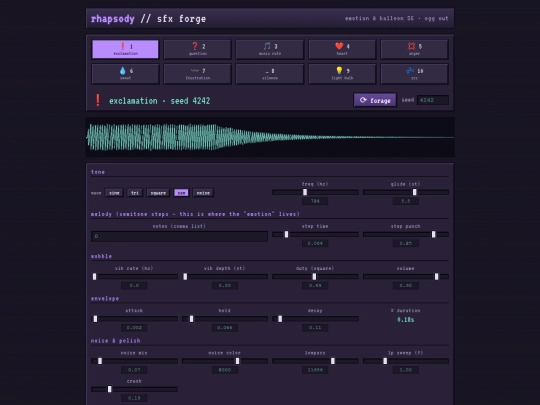Adjust the volume slider
Viewport: 540px width, 405px height.
pyautogui.click(x=406, y=277)
